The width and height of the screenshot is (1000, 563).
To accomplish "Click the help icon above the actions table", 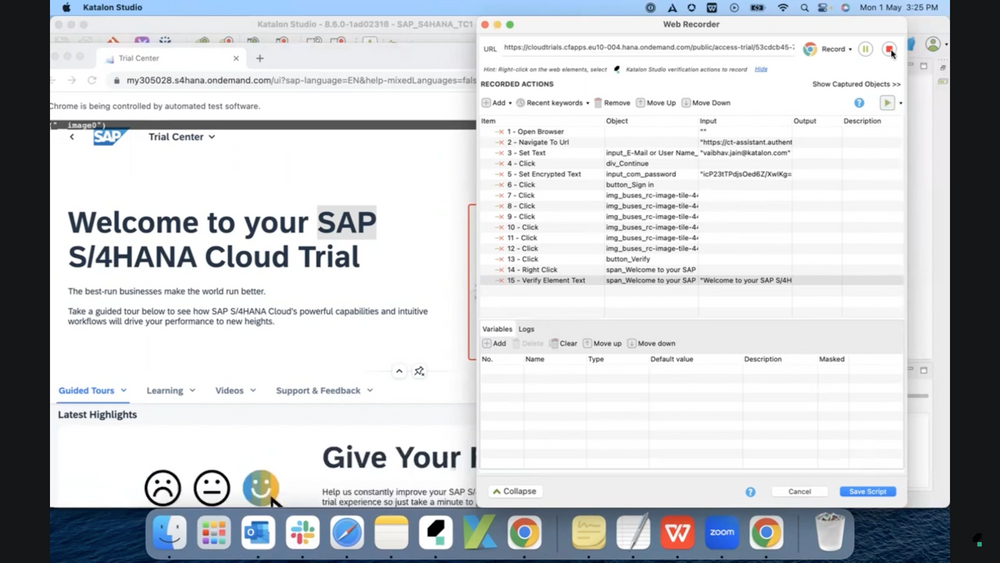I will coord(859,103).
